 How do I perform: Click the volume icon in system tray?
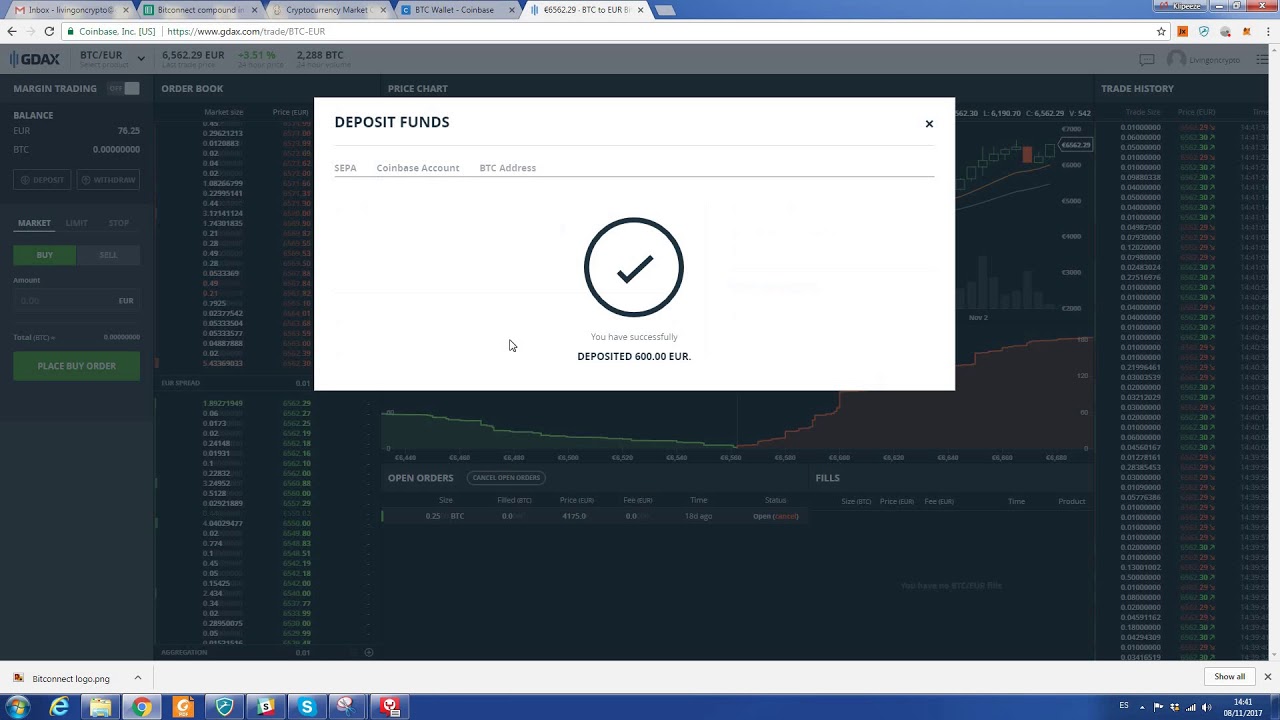coord(1206,707)
